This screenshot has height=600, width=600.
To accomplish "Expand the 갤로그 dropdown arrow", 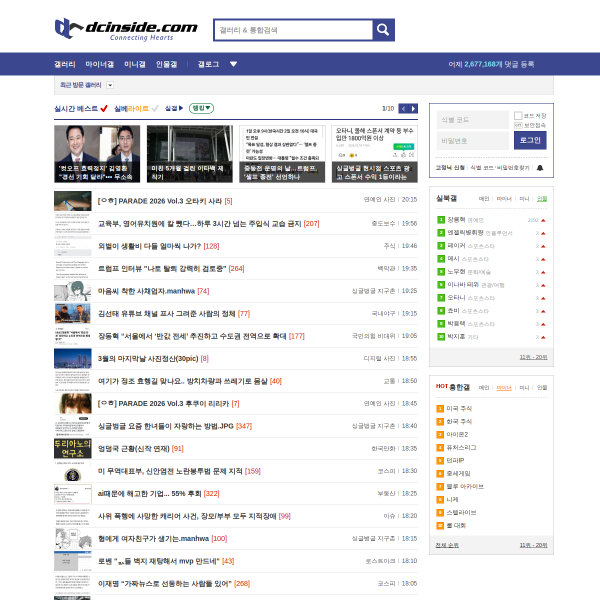I will point(233,64).
